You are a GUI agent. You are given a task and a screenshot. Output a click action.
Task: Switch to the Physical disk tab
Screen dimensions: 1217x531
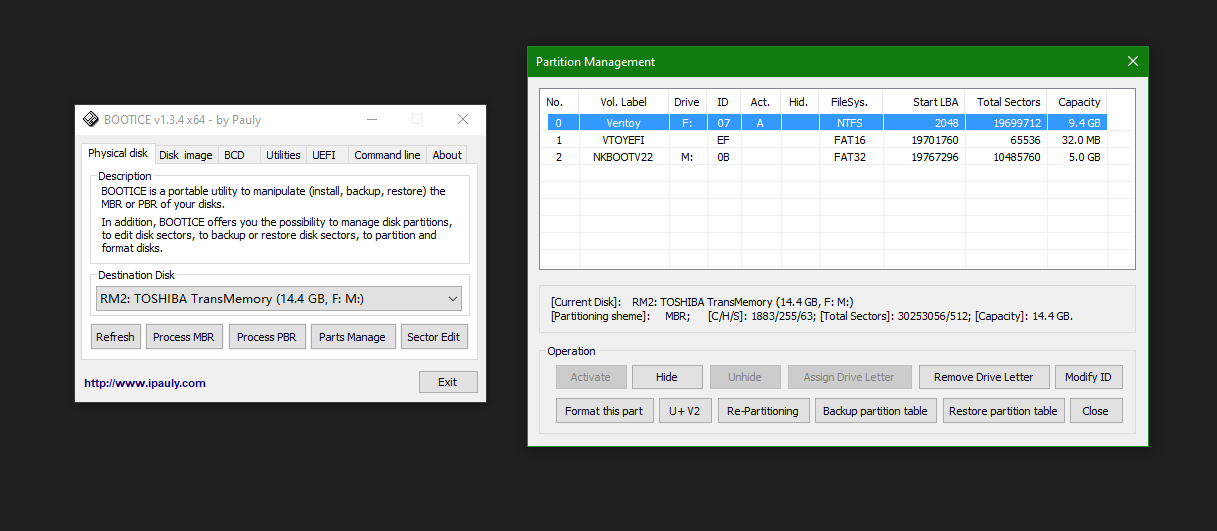[x=118, y=154]
